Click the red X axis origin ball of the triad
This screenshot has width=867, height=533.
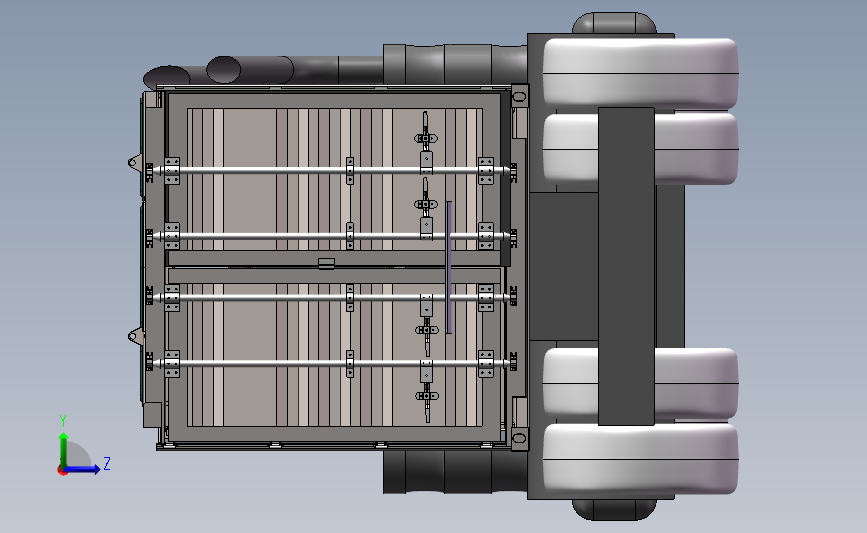click(x=62, y=471)
